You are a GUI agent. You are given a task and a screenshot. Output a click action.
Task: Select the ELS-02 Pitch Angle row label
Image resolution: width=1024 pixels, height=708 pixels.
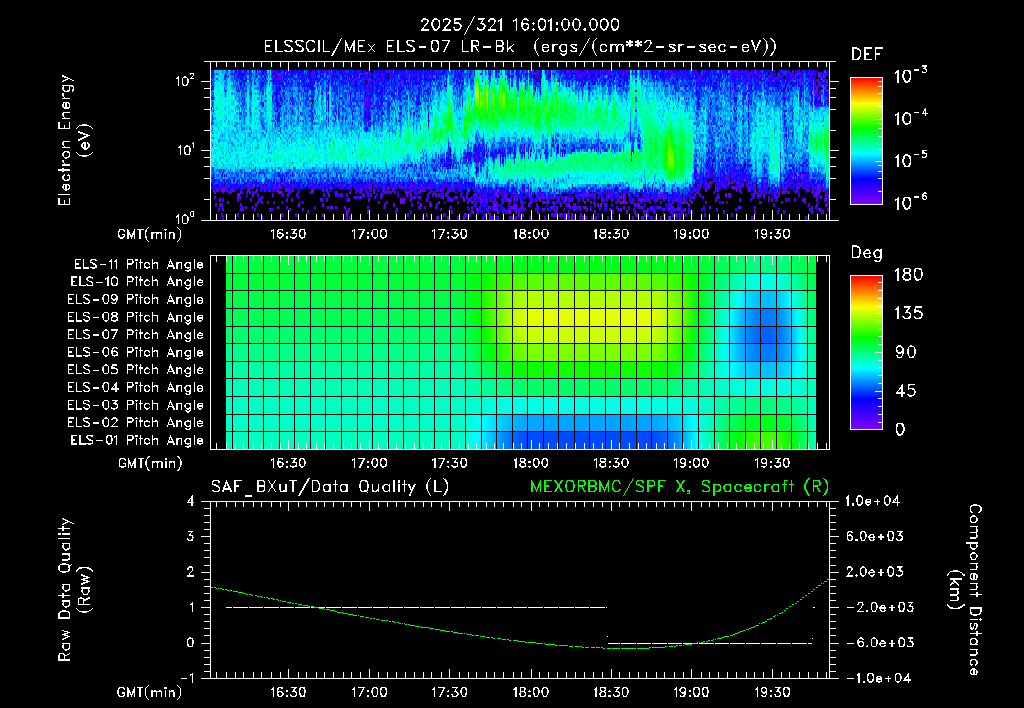coord(136,423)
